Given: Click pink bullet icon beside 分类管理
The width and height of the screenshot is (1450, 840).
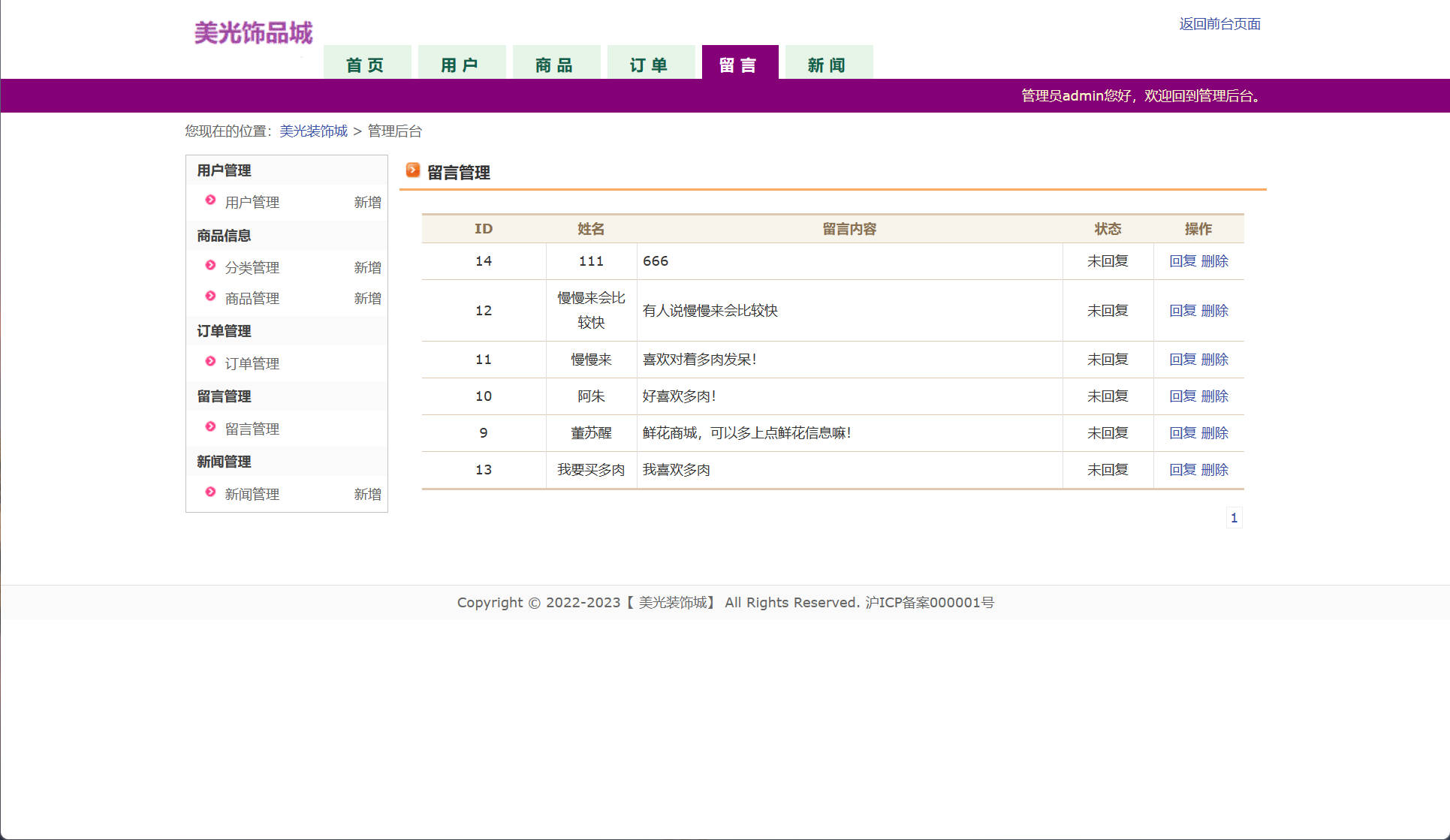Looking at the screenshot, I should (210, 266).
